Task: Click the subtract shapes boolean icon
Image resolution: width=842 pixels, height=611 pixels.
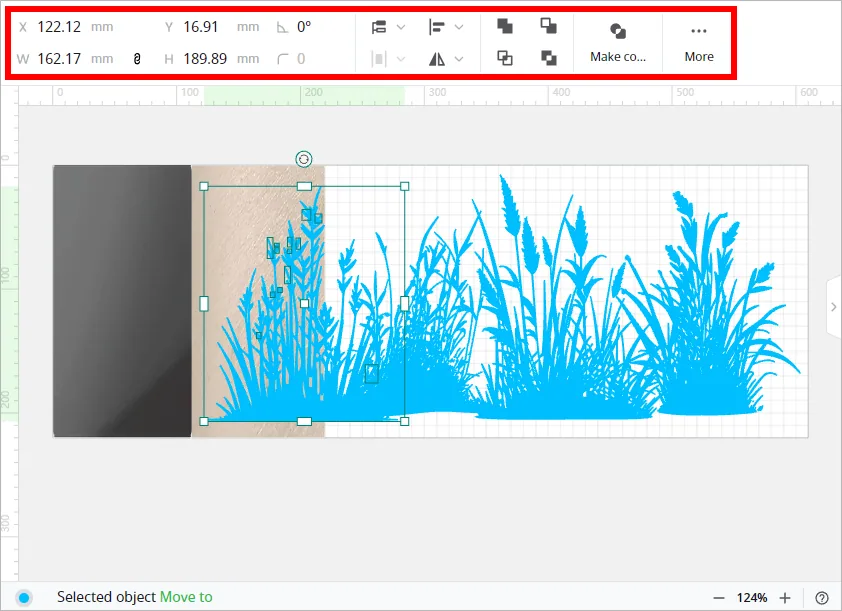Action: [548, 26]
